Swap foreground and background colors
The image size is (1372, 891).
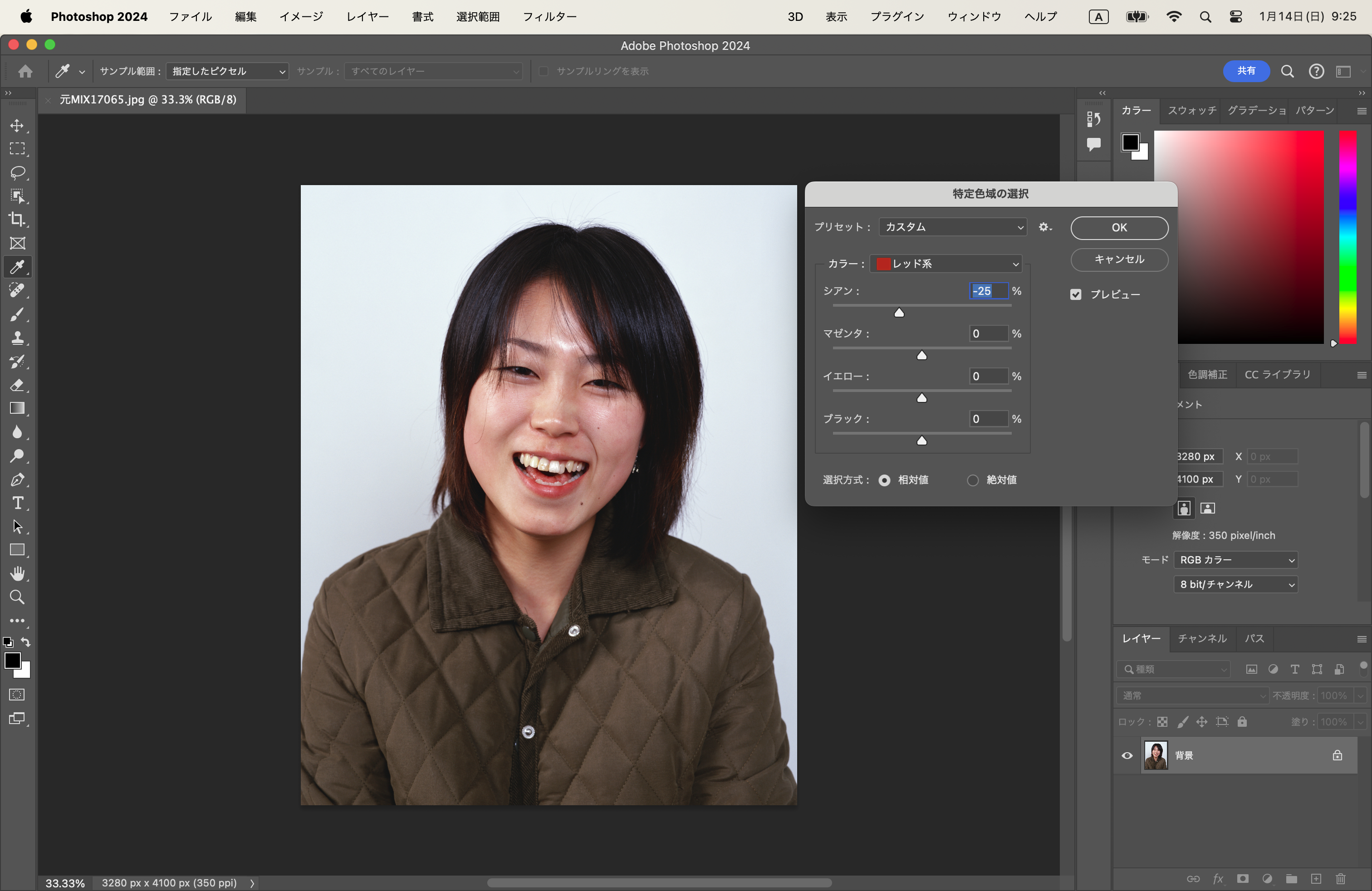coord(26,642)
